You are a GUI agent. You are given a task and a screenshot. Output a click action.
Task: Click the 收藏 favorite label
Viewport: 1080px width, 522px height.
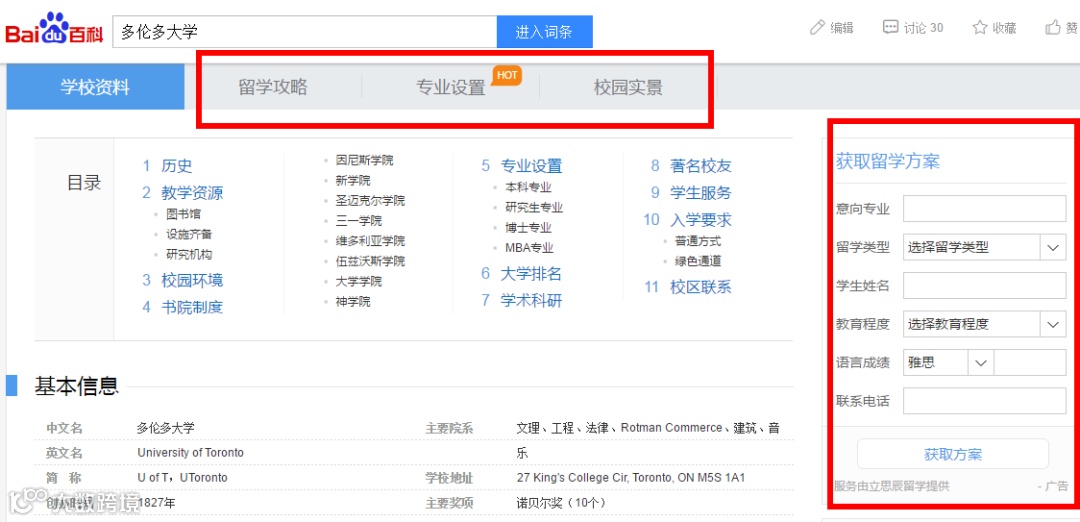1004,28
